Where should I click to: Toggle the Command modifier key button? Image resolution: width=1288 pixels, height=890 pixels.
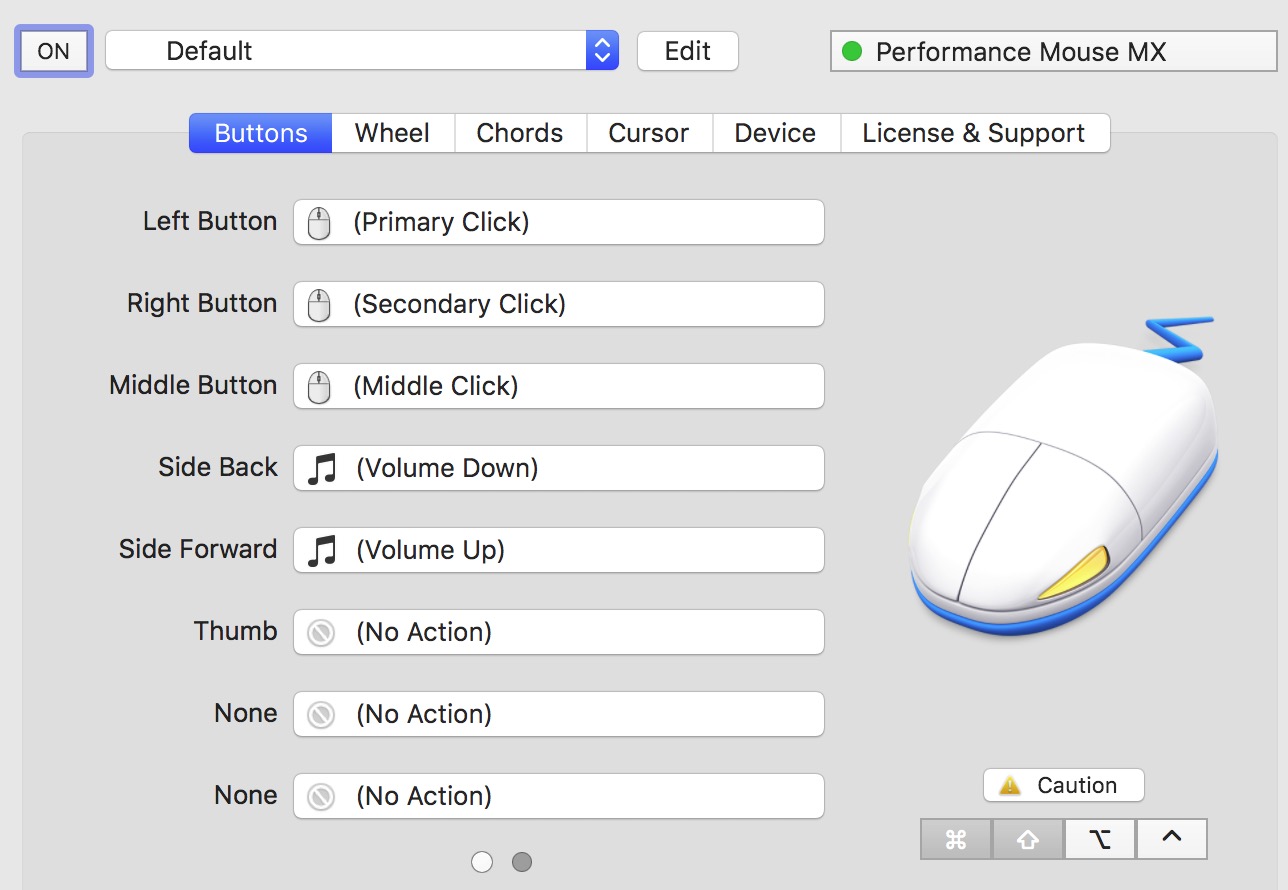[x=956, y=840]
